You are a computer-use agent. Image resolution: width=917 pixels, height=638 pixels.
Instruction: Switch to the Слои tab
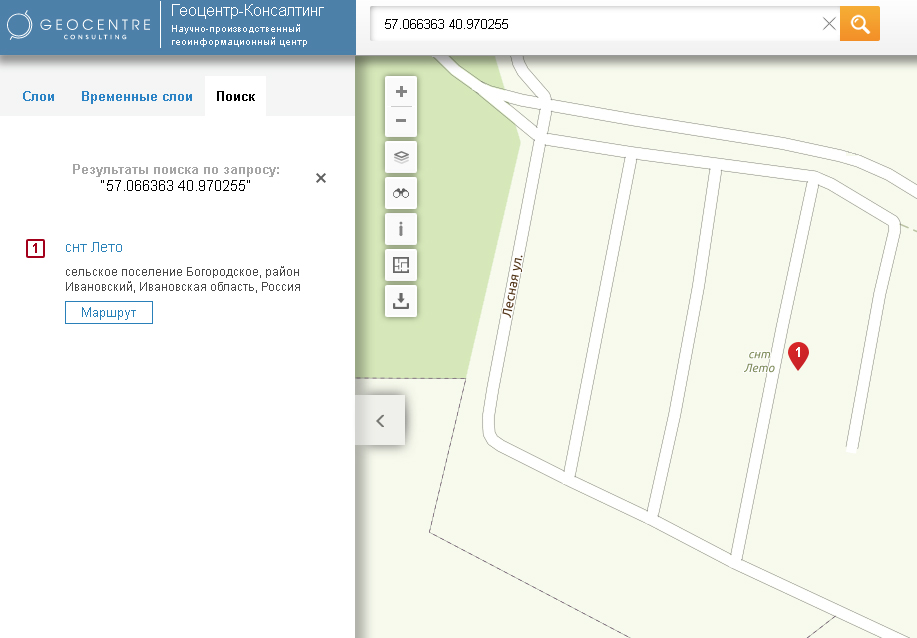(x=39, y=96)
